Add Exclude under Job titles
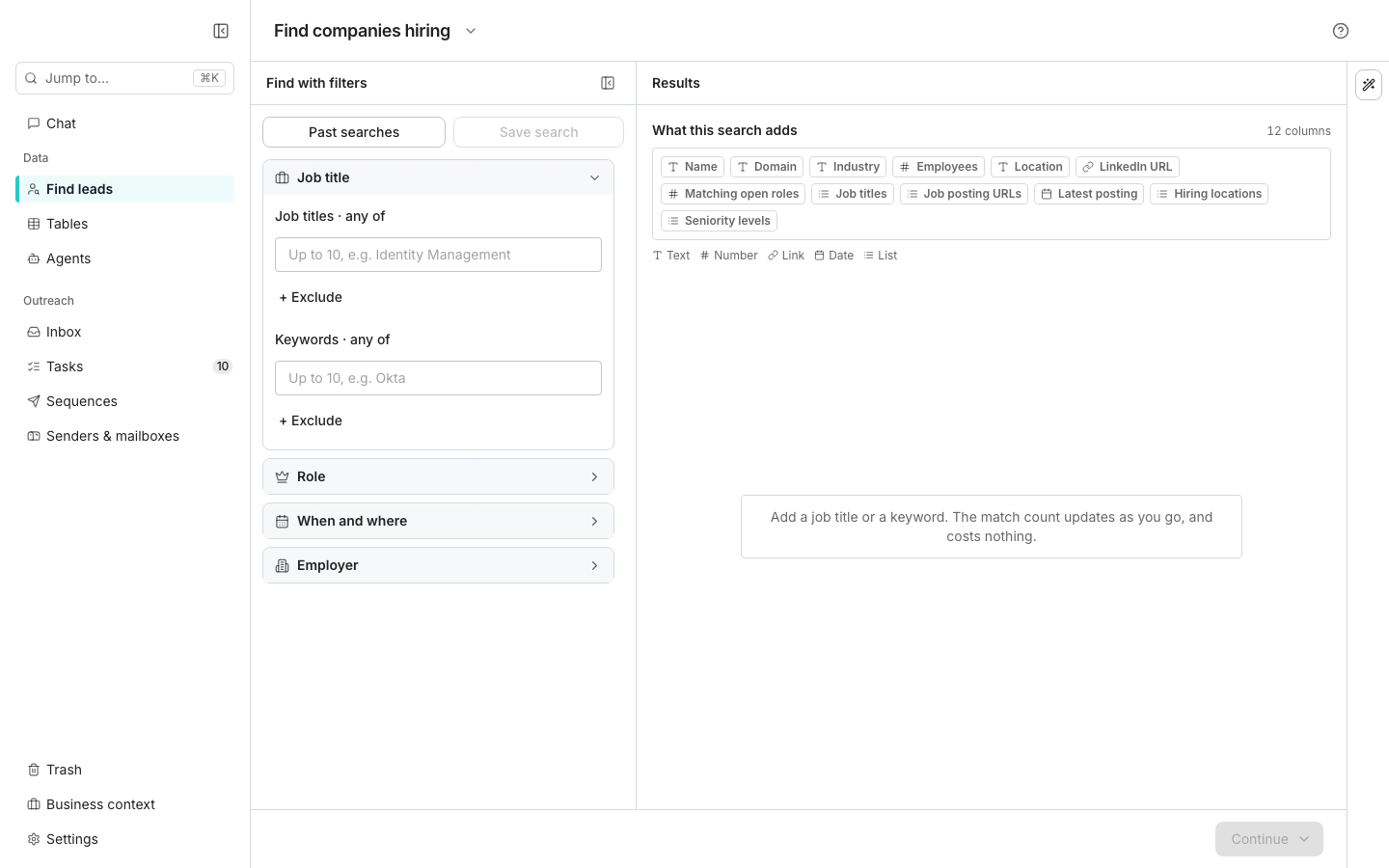This screenshot has height=868, width=1389. (311, 297)
